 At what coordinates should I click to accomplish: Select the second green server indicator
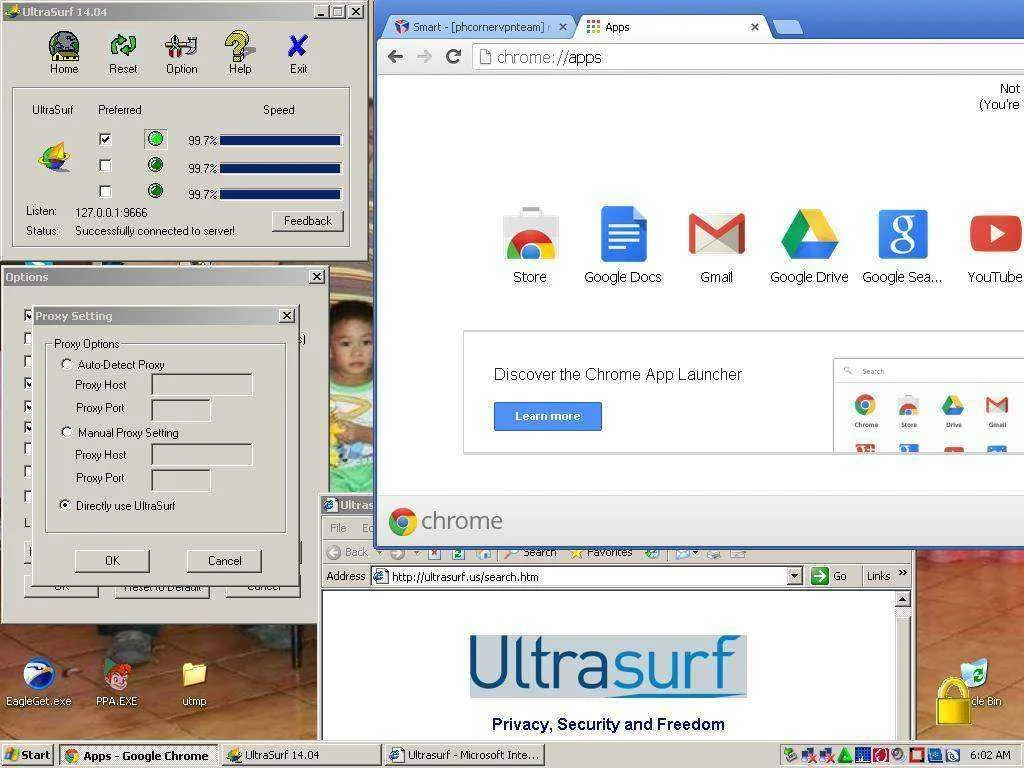click(x=155, y=165)
